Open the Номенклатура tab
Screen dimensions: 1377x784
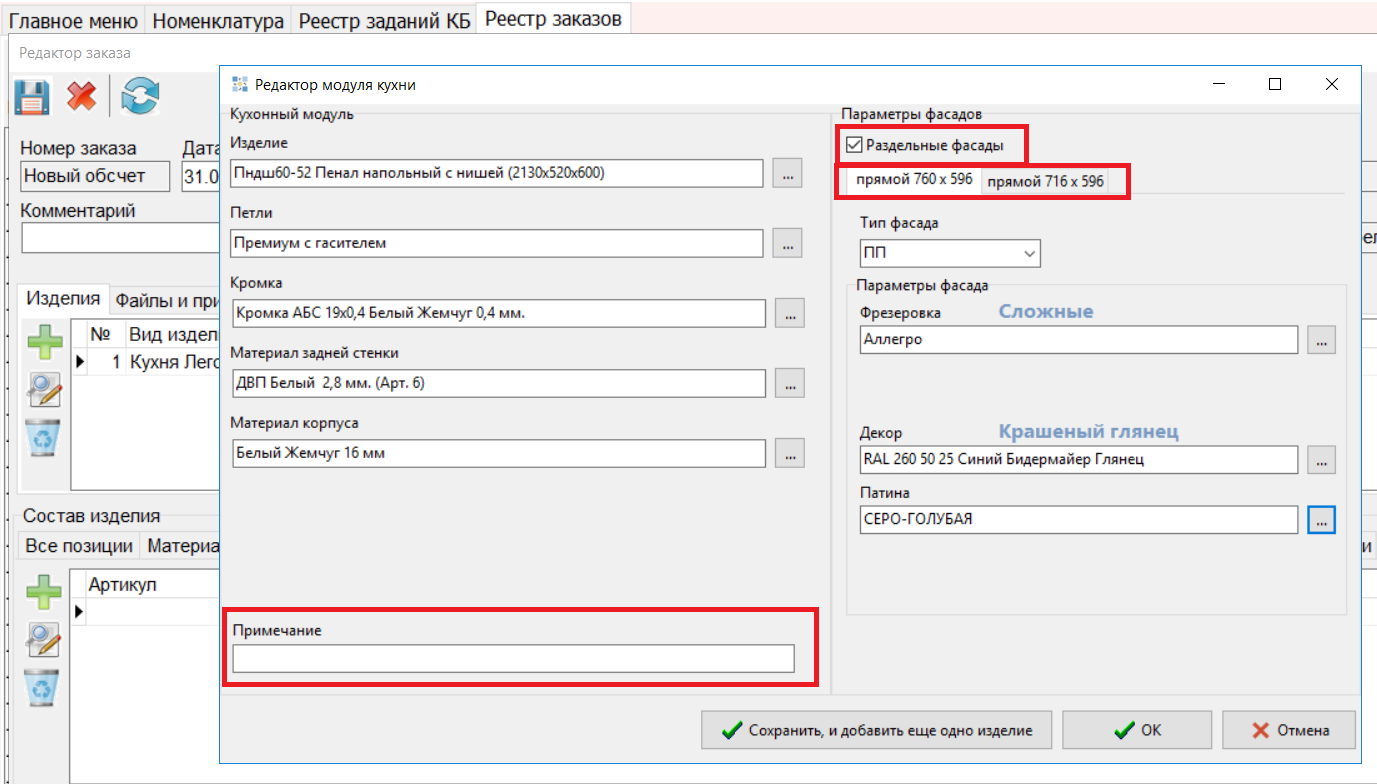[x=218, y=20]
